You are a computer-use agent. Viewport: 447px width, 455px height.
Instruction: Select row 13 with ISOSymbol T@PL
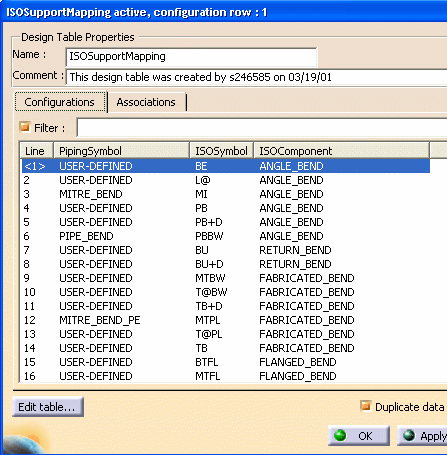pyautogui.click(x=226, y=334)
